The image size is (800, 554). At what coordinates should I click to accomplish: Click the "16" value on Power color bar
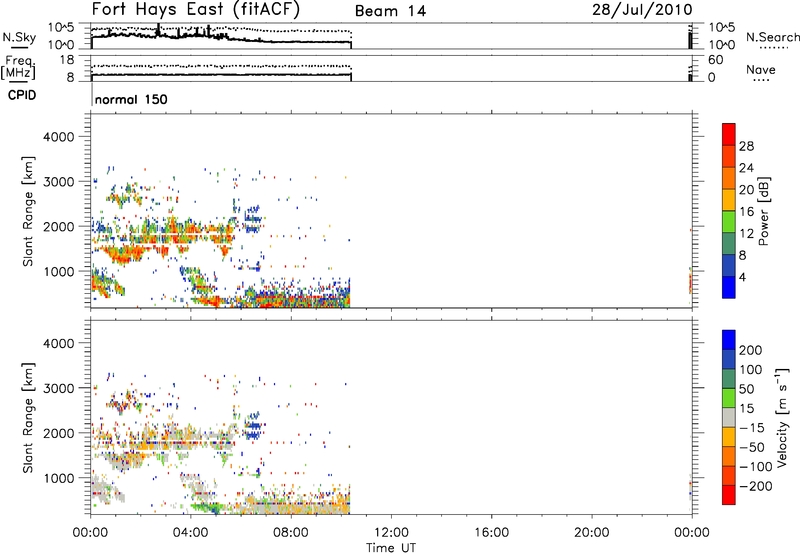pos(746,212)
